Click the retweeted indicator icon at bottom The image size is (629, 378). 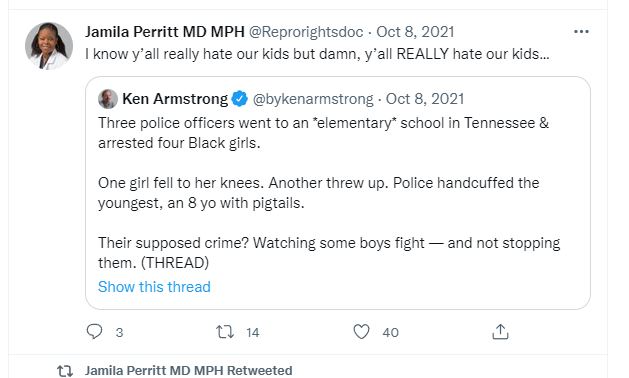pyautogui.click(x=65, y=370)
